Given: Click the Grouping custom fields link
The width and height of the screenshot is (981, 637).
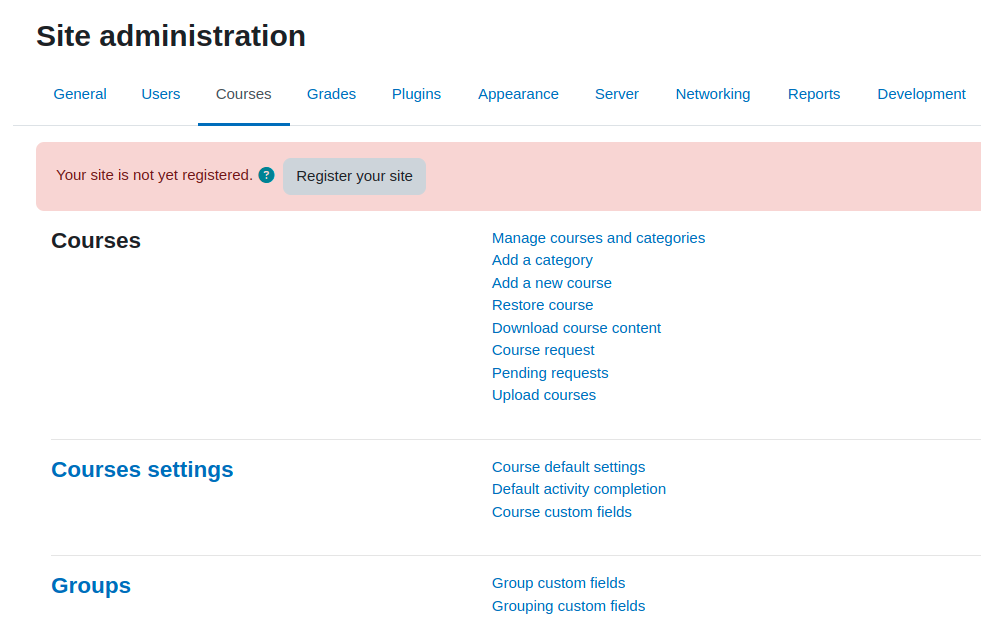Looking at the screenshot, I should coord(568,606).
